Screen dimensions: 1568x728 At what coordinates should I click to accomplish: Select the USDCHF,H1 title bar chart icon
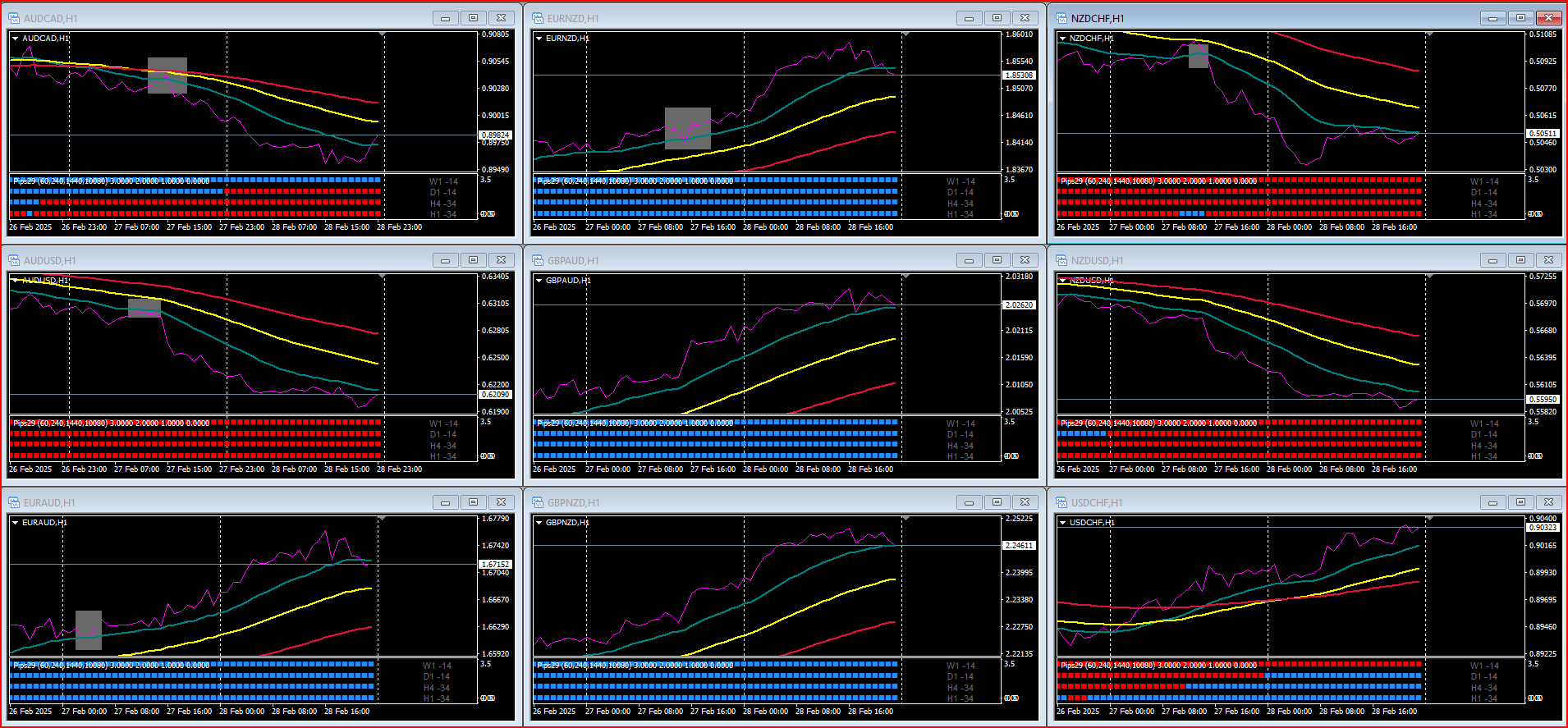tap(1061, 502)
